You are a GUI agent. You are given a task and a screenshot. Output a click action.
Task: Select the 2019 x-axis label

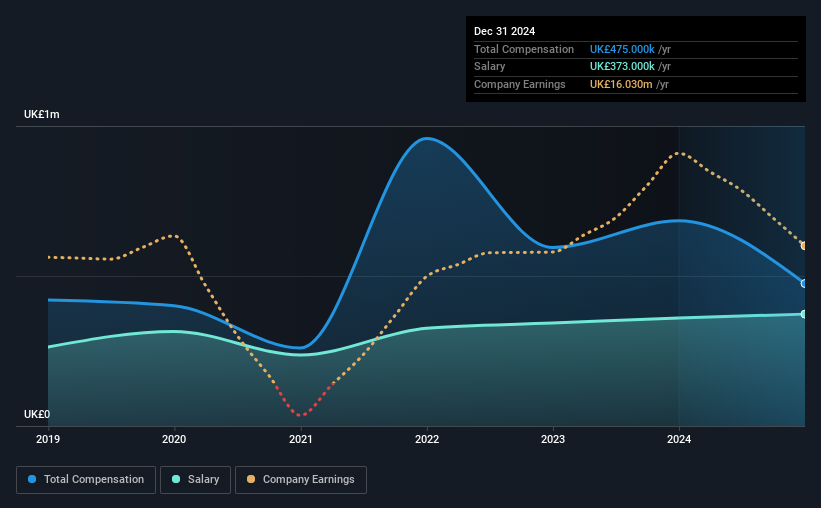[x=48, y=439]
